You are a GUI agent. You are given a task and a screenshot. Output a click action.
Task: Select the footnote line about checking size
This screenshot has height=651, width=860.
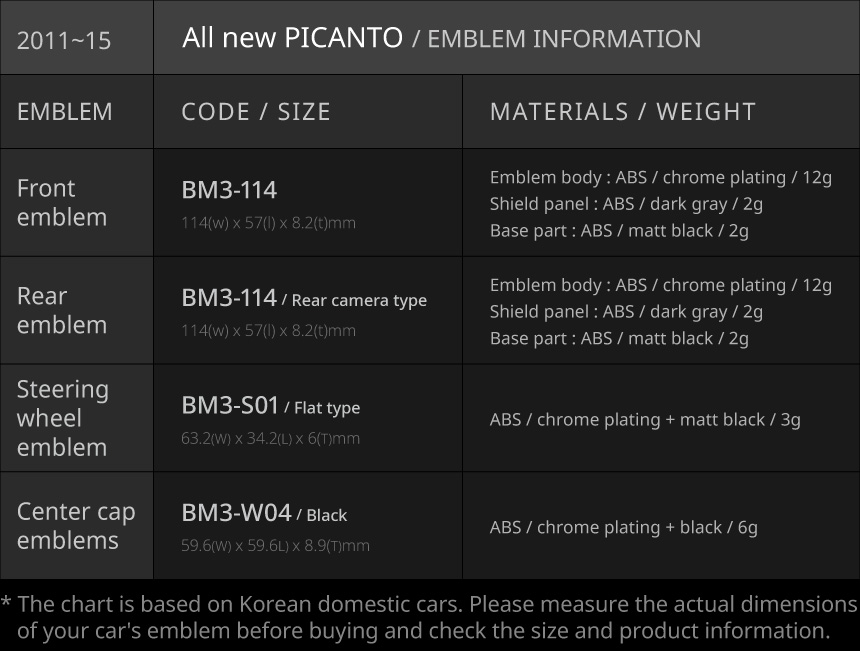[423, 631]
